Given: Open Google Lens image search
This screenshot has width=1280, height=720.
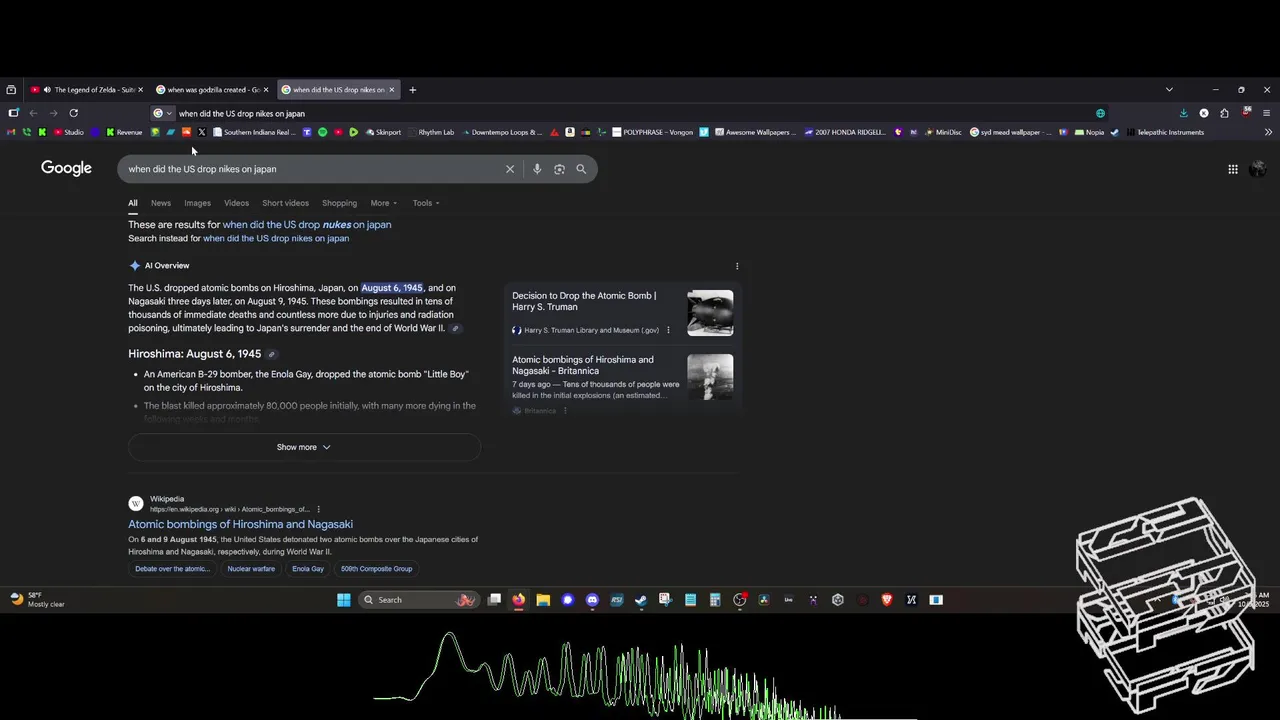Looking at the screenshot, I should [x=559, y=169].
